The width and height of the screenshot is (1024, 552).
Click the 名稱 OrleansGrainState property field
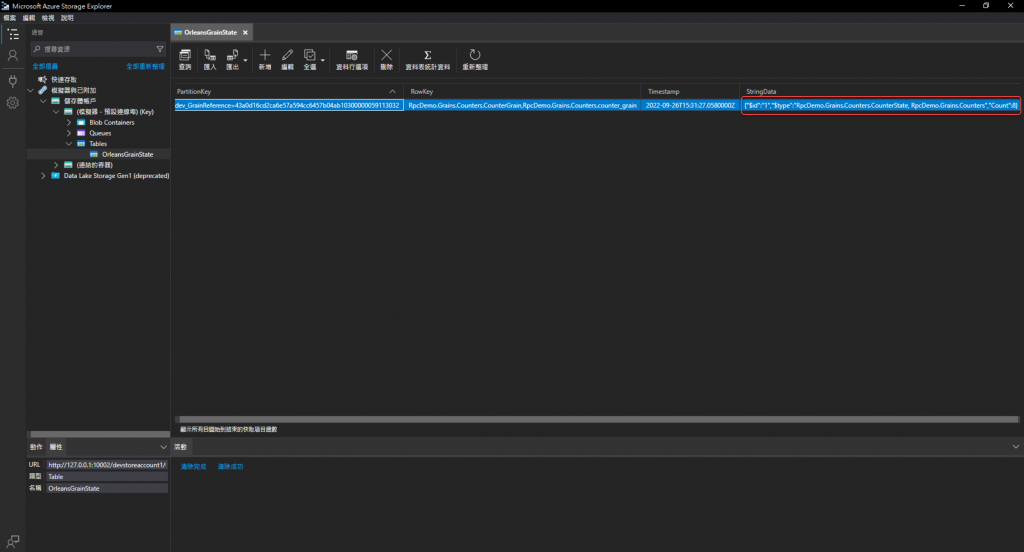click(106, 489)
